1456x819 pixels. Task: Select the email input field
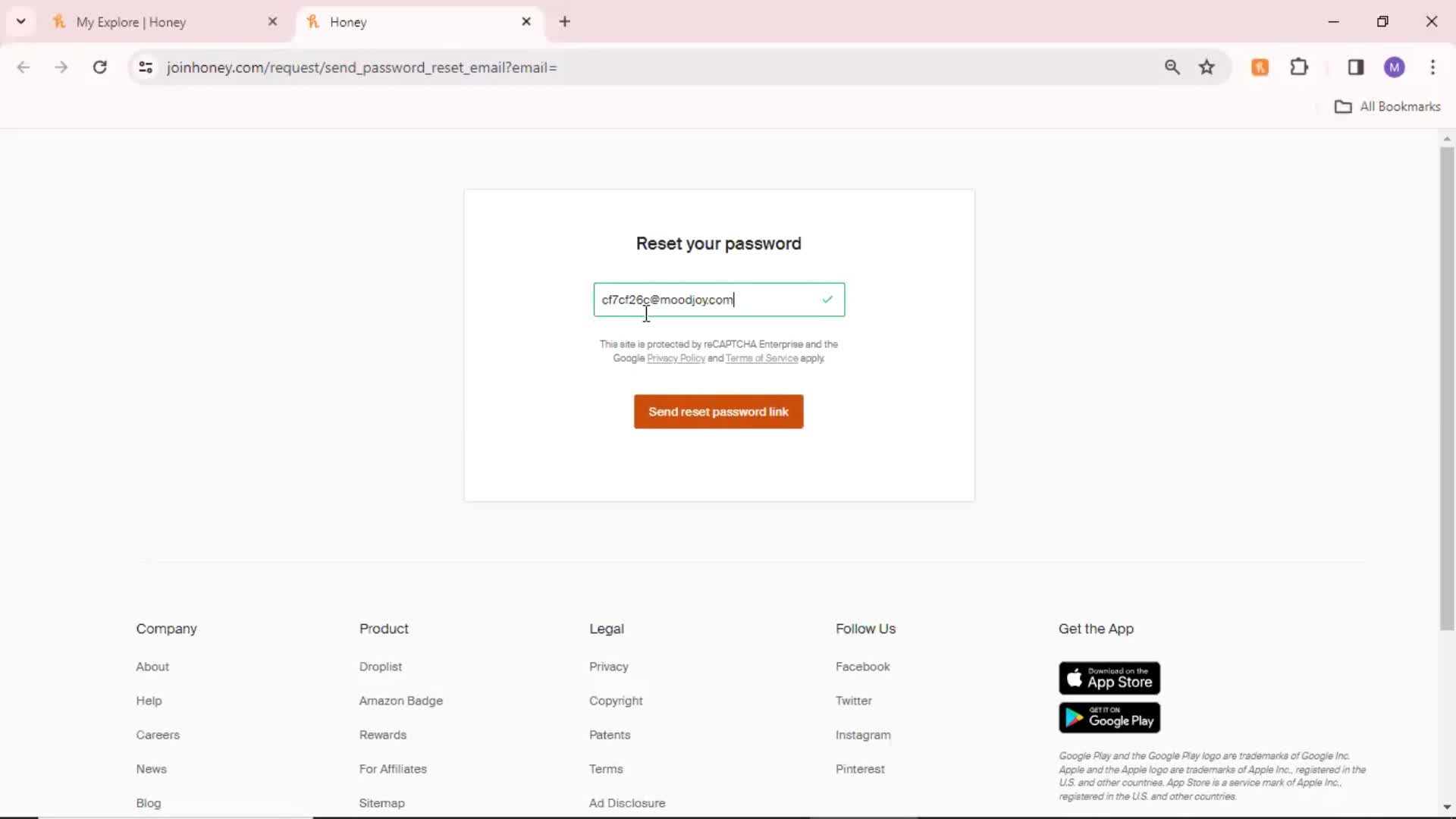718,299
